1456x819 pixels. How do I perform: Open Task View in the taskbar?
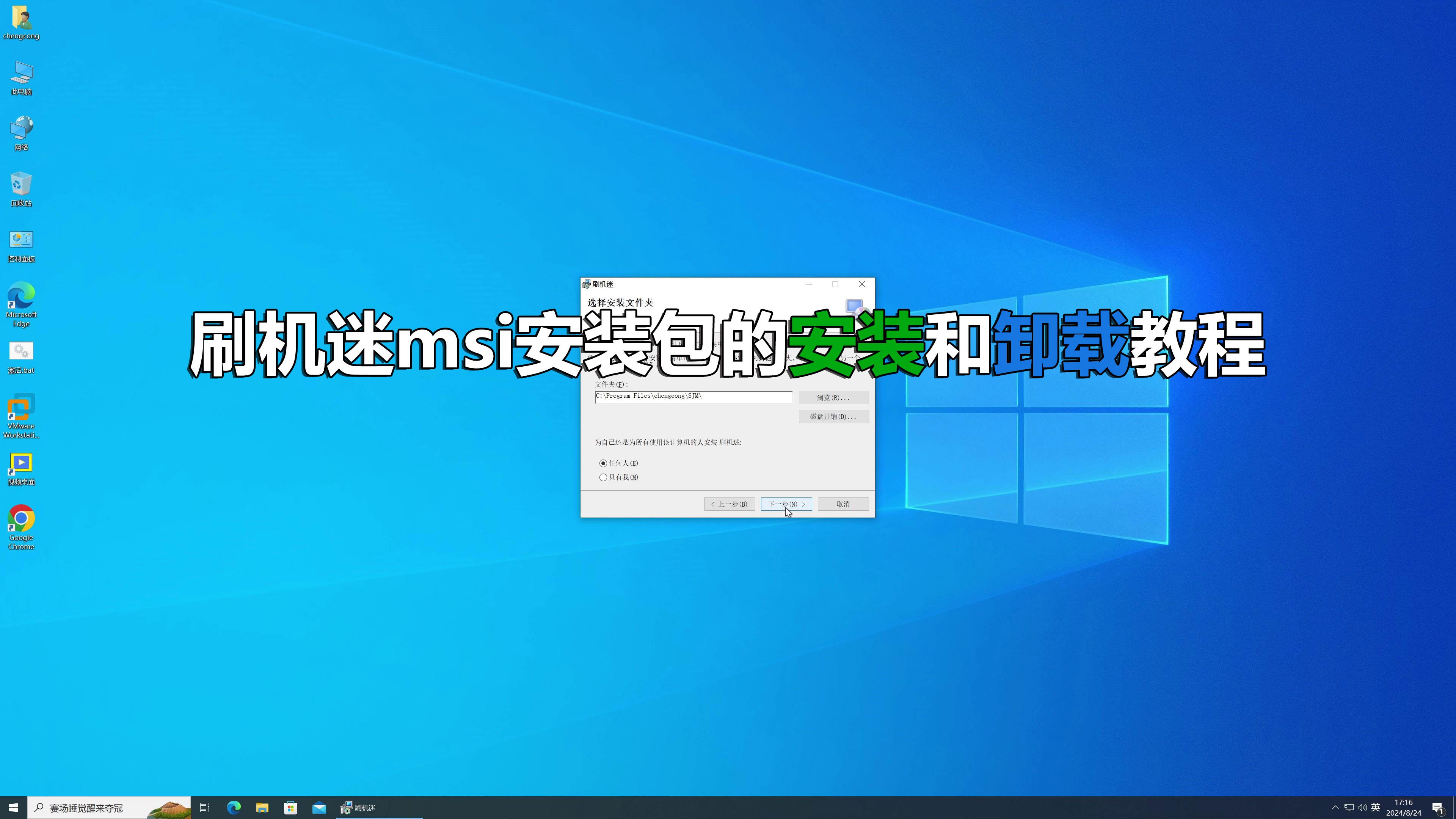point(205,808)
